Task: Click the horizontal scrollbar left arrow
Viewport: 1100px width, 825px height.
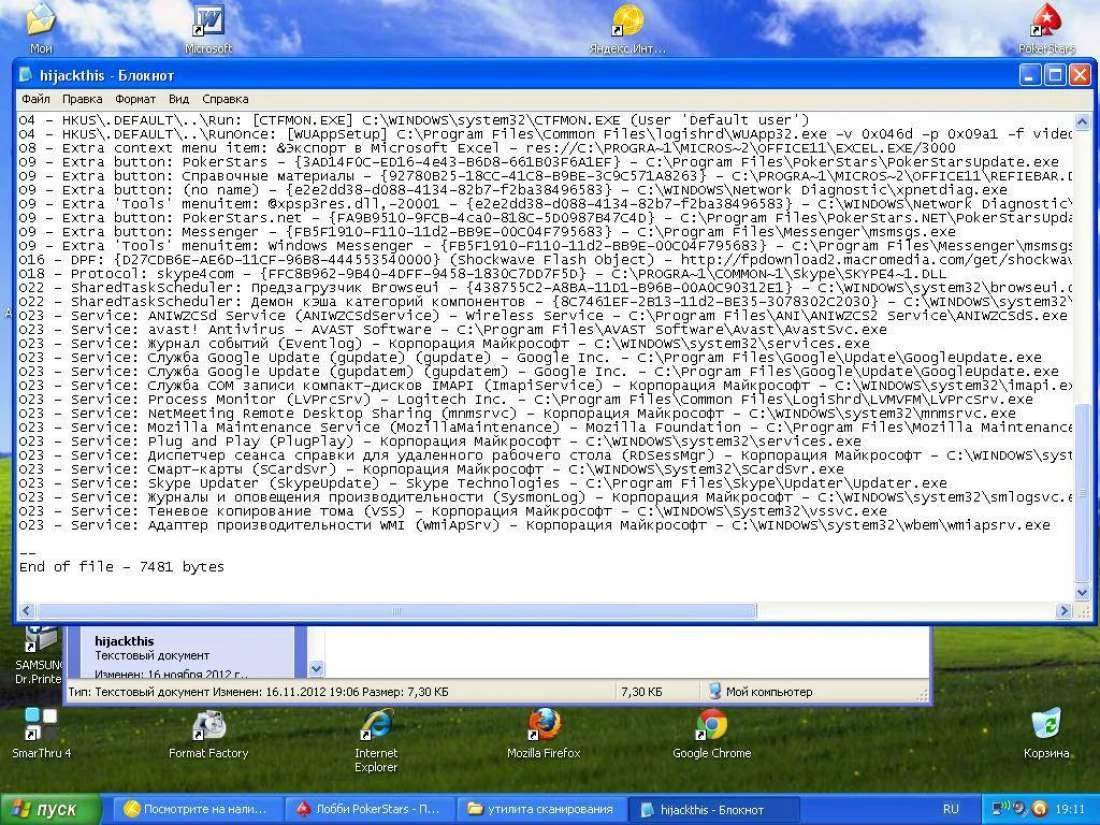Action: (x=27, y=611)
